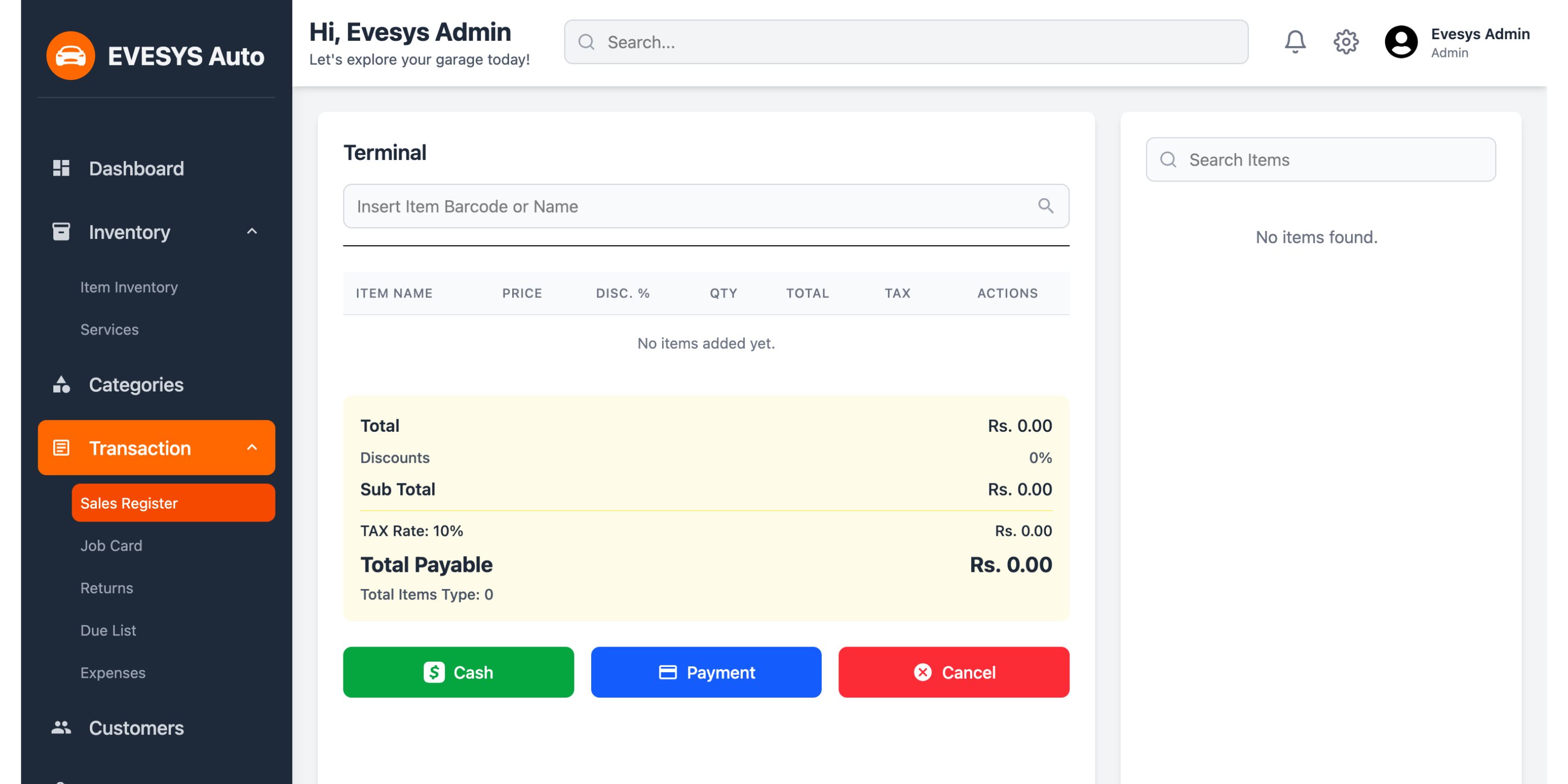
Task: Click the Dashboard grid icon
Action: pyautogui.click(x=61, y=168)
